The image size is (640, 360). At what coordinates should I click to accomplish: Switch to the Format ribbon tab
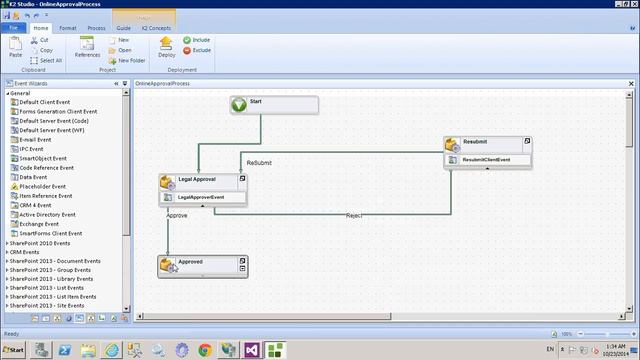68,28
